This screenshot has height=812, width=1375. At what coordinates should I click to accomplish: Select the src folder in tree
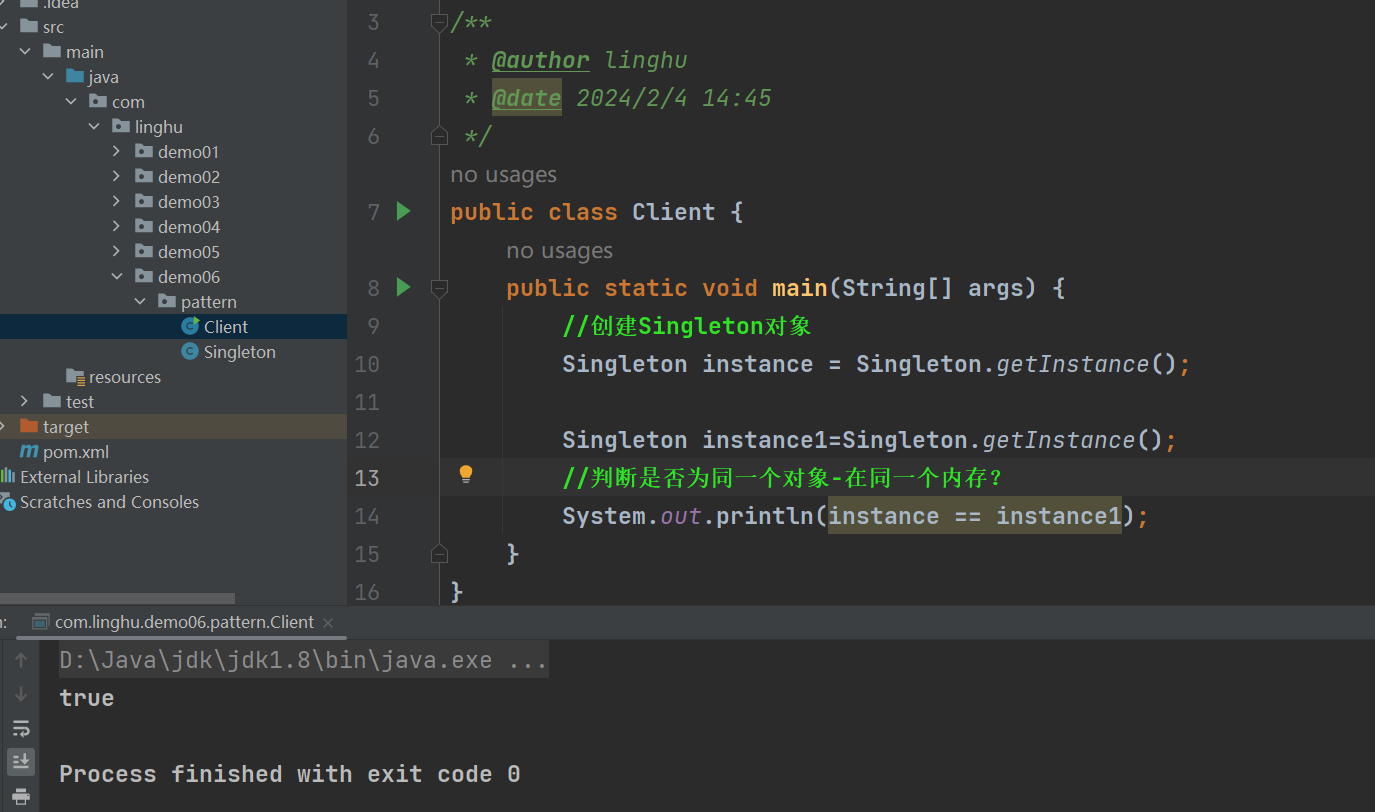[x=173, y=27]
